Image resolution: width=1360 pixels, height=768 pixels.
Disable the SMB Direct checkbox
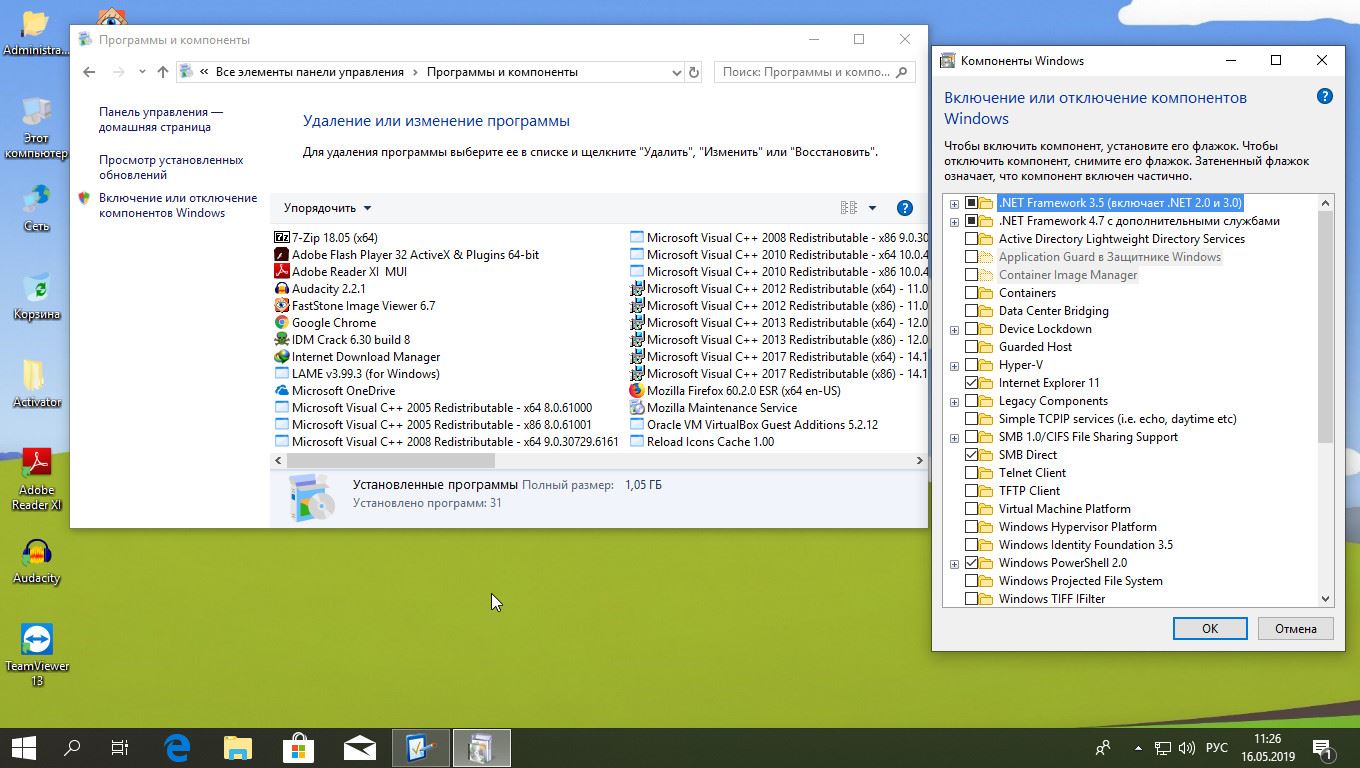(x=971, y=455)
